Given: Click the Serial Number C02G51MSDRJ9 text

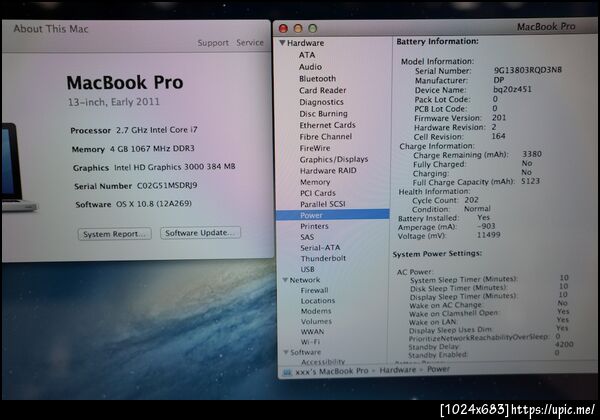Looking at the screenshot, I should 136,186.
